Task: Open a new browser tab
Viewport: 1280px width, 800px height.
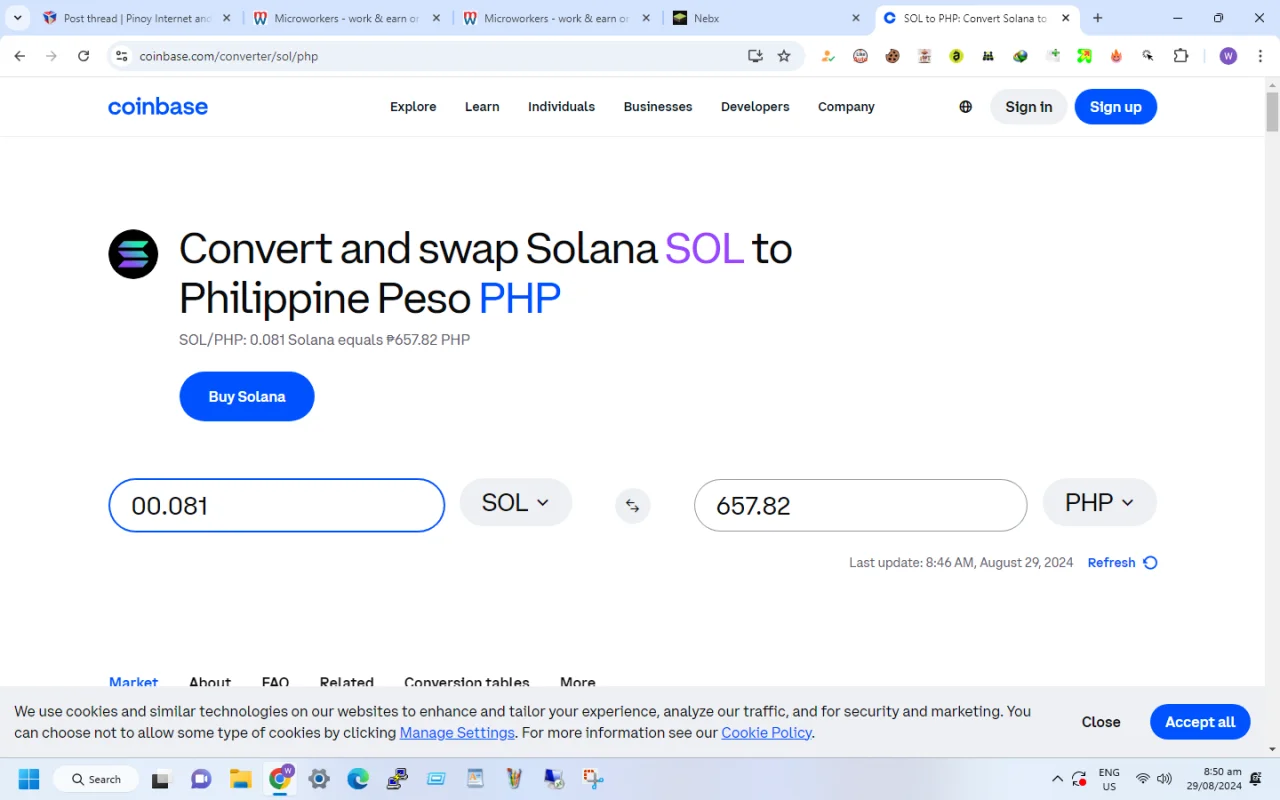Action: click(1098, 18)
